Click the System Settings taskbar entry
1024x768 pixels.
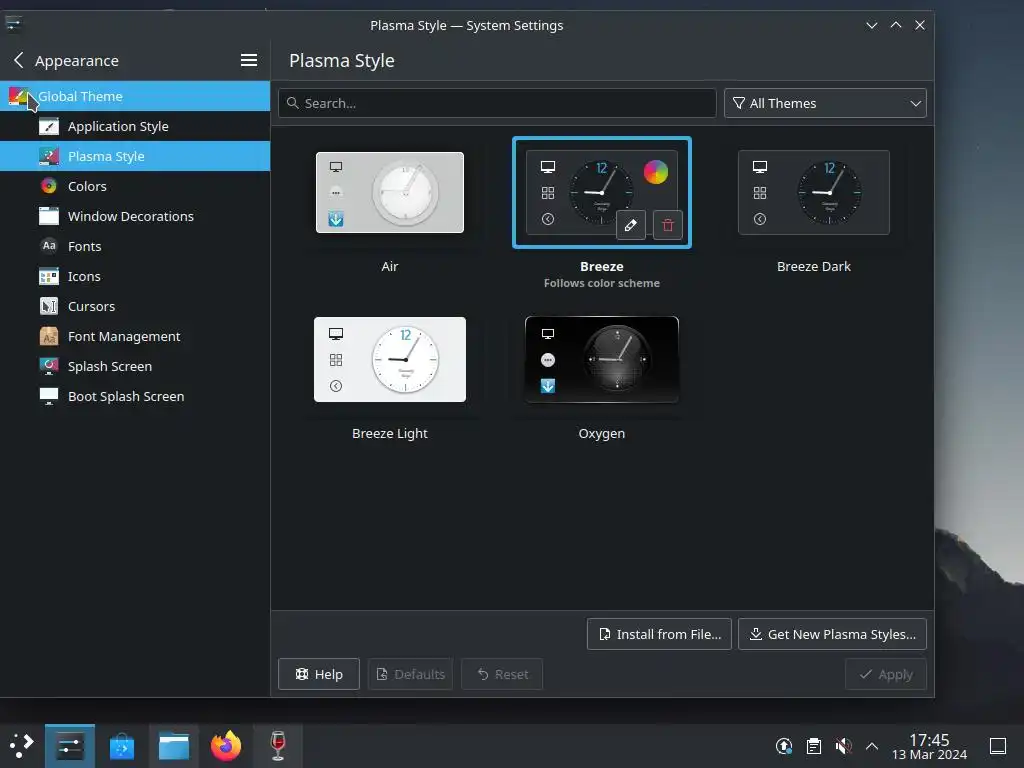tap(70, 746)
